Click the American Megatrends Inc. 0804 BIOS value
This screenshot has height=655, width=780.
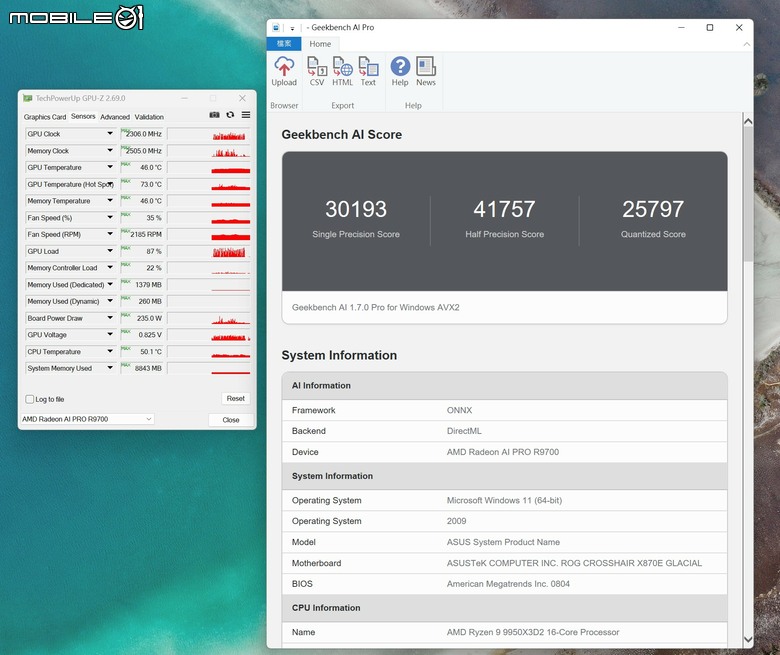point(508,584)
